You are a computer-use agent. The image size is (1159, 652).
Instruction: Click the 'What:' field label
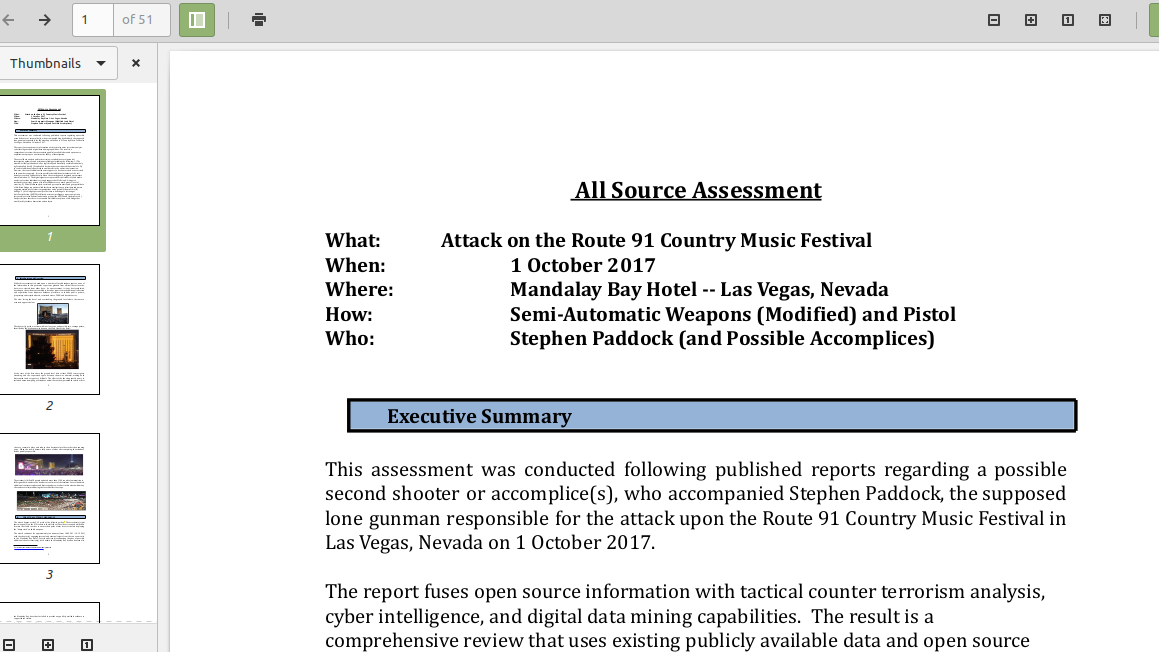click(x=353, y=240)
